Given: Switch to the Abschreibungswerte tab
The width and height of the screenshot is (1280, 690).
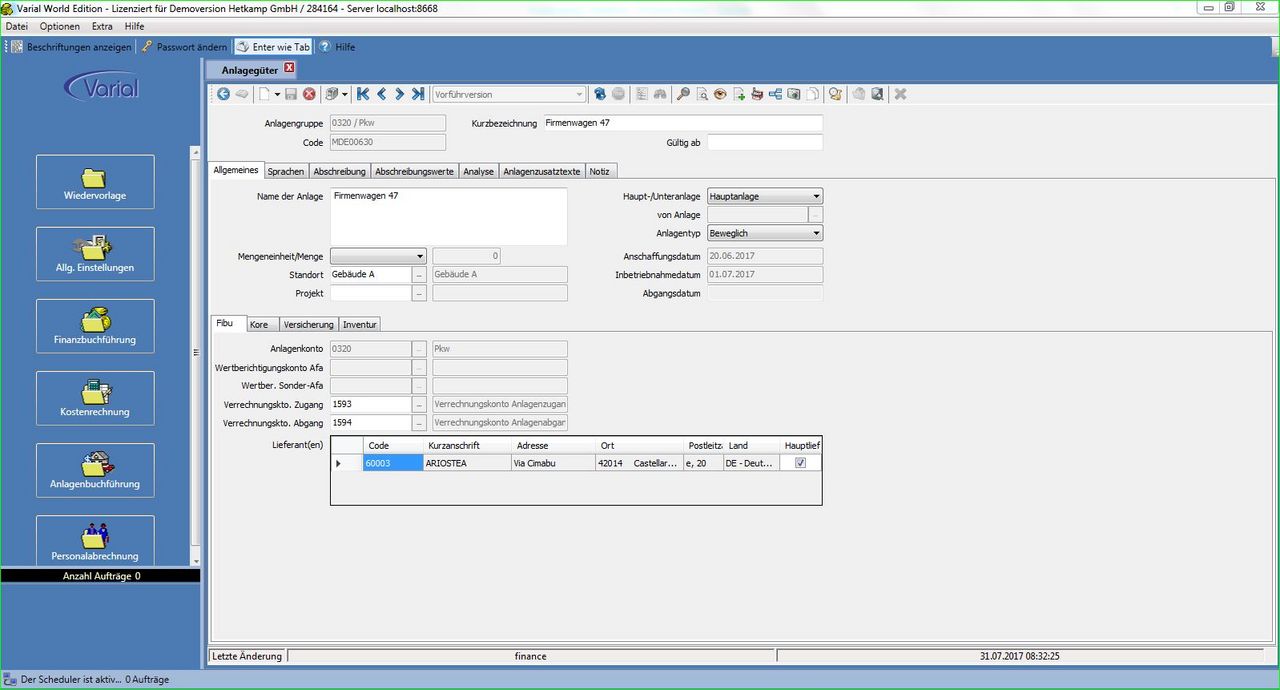Looking at the screenshot, I should click(414, 171).
